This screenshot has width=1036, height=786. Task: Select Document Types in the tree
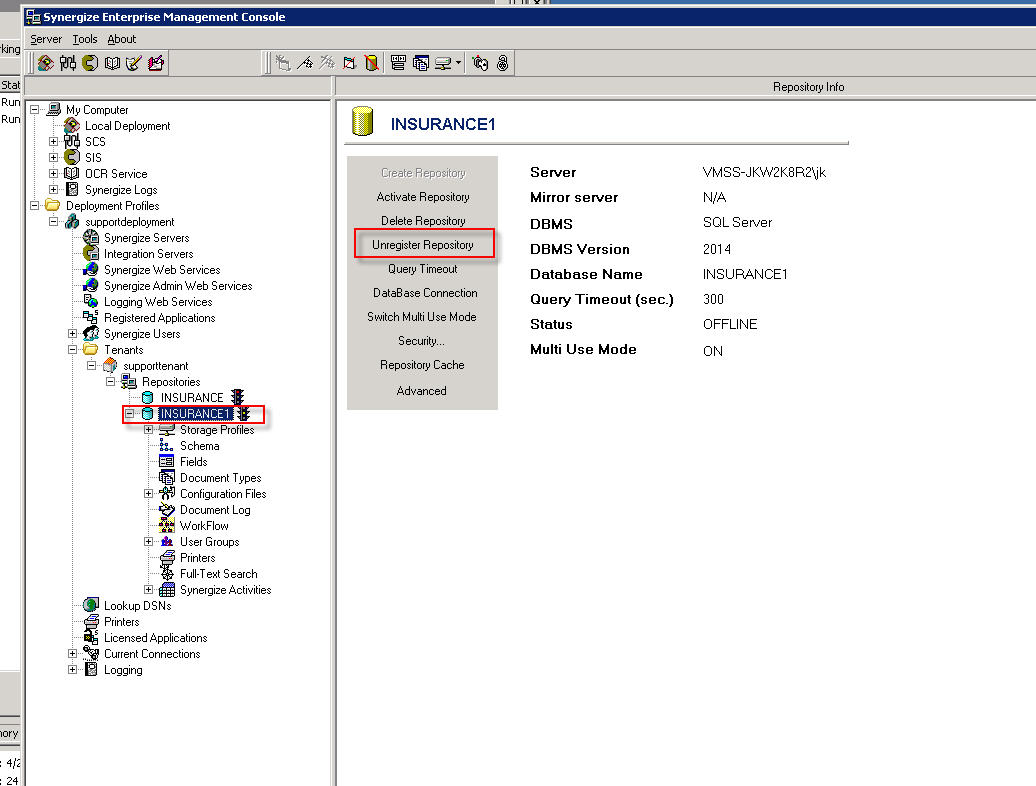click(x=221, y=478)
